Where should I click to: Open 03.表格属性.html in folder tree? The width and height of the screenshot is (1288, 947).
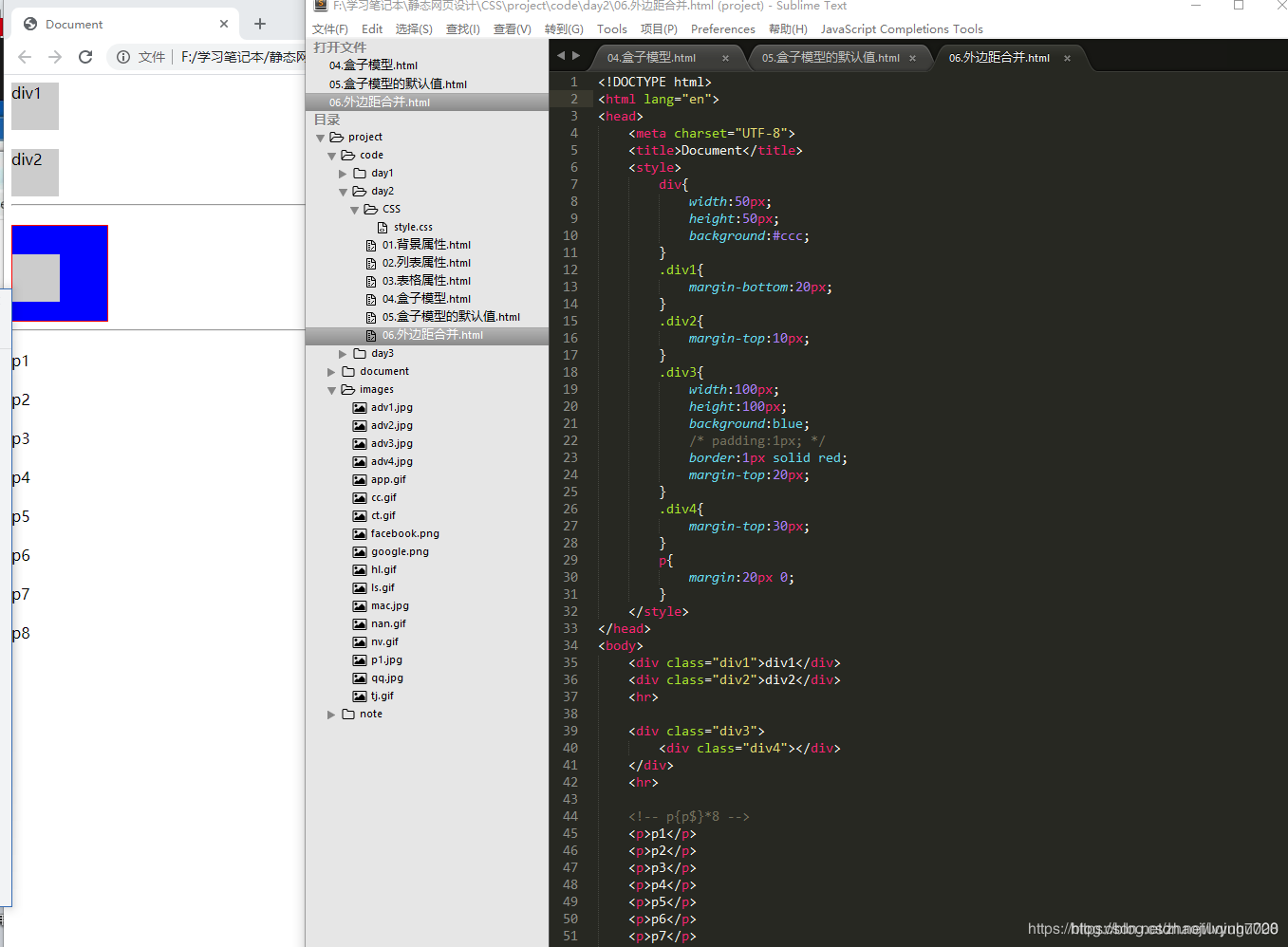[x=427, y=281]
